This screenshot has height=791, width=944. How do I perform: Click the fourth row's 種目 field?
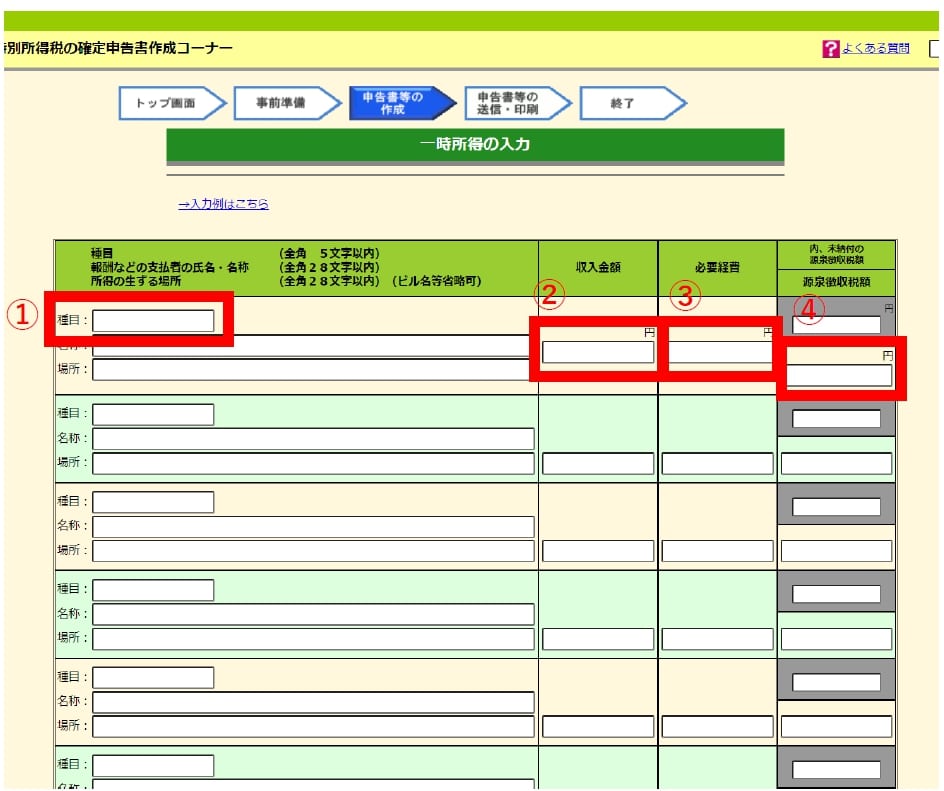(153, 590)
